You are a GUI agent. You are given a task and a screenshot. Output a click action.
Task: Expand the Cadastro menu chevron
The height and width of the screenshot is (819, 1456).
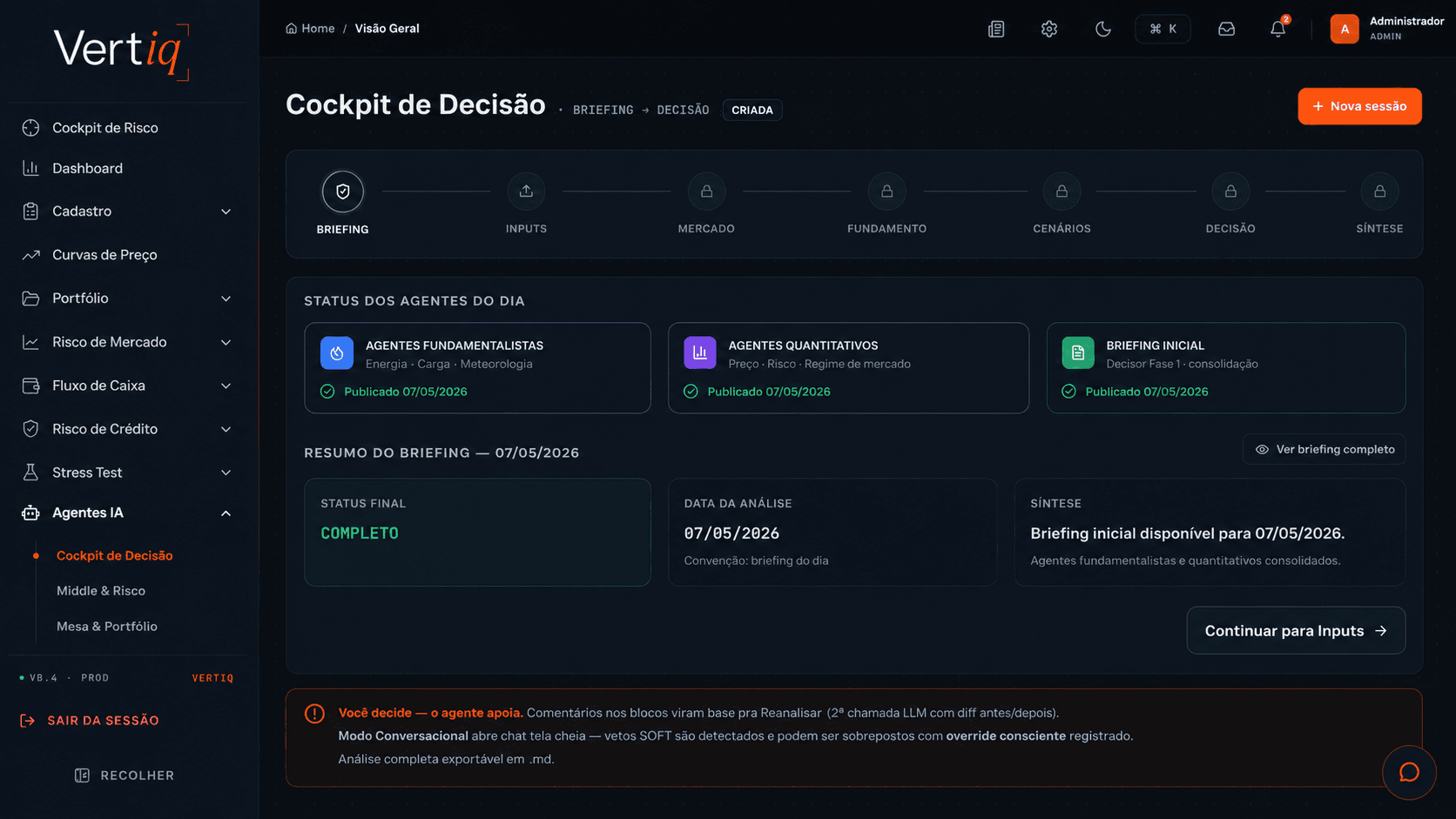(226, 211)
